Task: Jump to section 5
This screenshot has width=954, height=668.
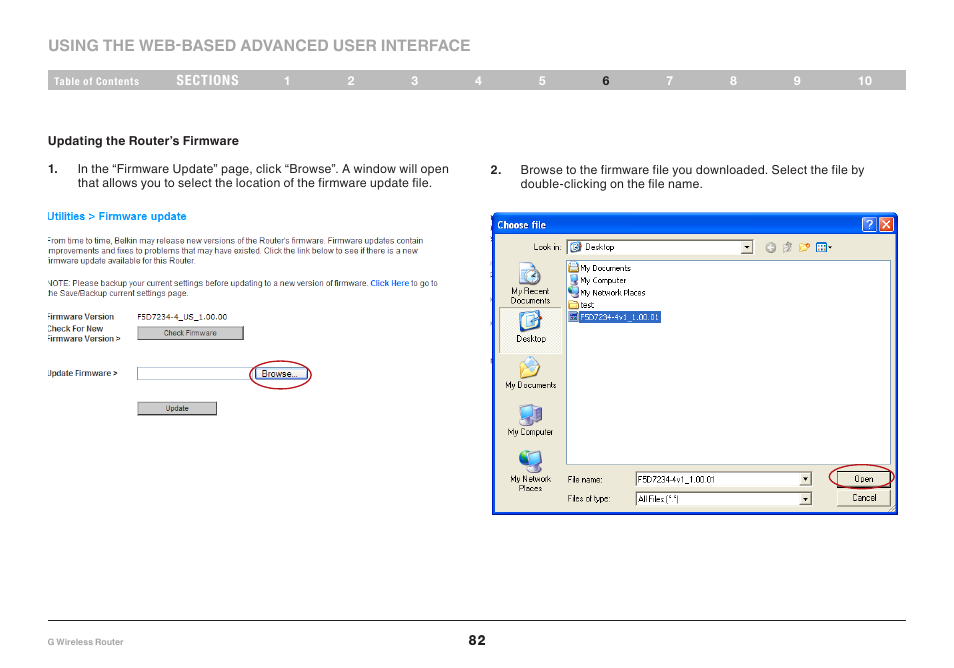Action: 542,81
